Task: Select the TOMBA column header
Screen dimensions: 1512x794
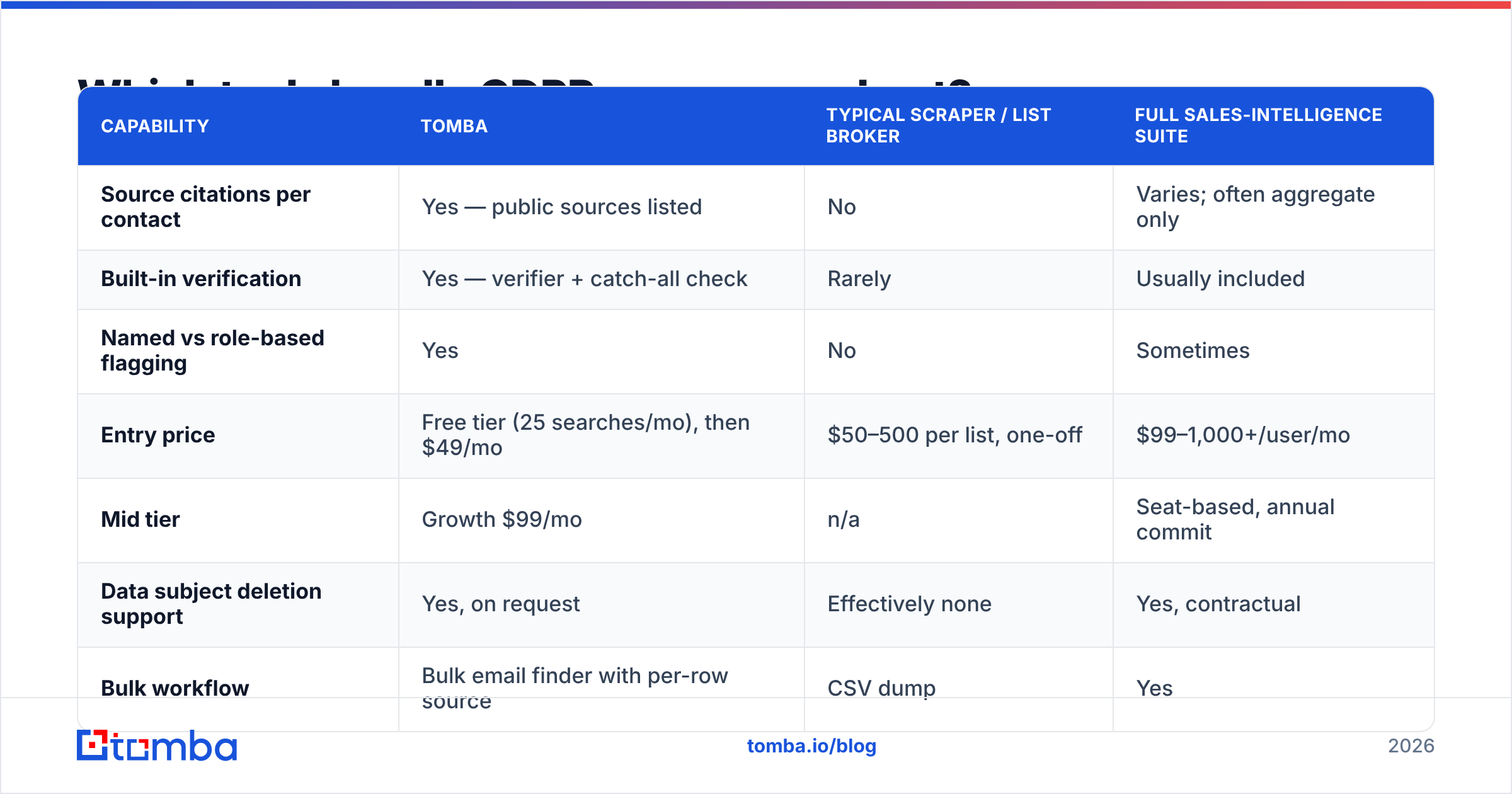Action: coord(454,126)
